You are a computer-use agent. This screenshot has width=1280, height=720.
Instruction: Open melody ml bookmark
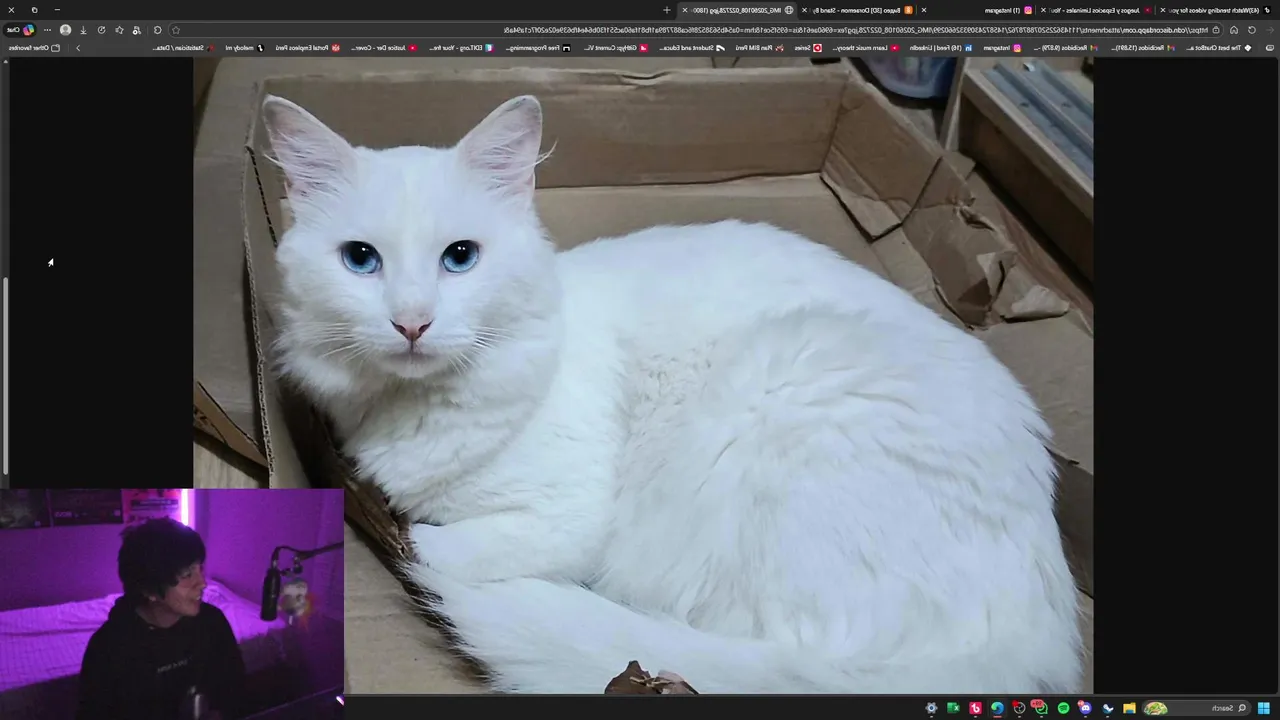click(x=245, y=48)
